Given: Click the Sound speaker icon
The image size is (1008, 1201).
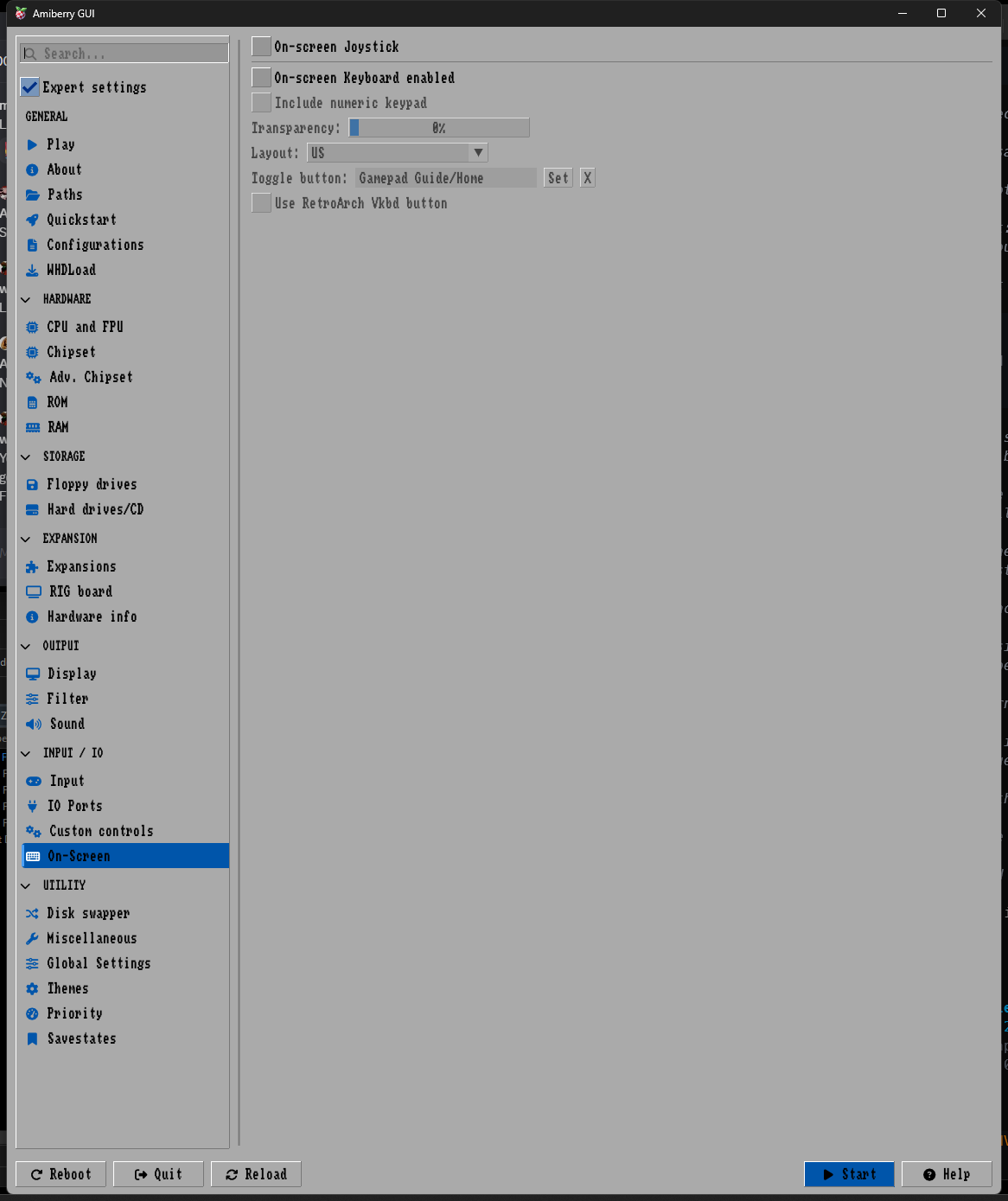Looking at the screenshot, I should (x=34, y=725).
